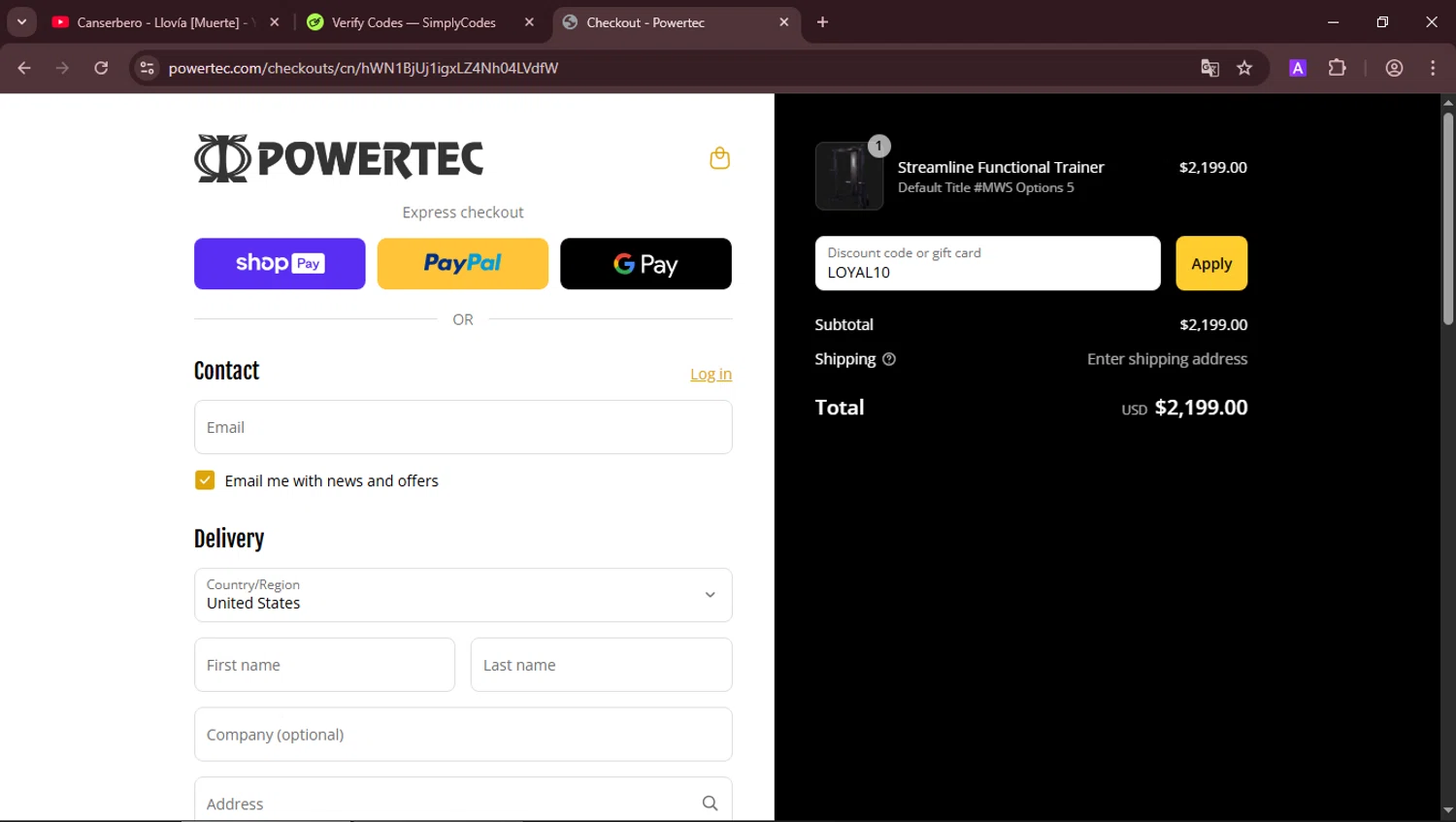Click the Streamline Functional Trainer product thumbnail
Image resolution: width=1456 pixels, height=822 pixels.
point(849,176)
